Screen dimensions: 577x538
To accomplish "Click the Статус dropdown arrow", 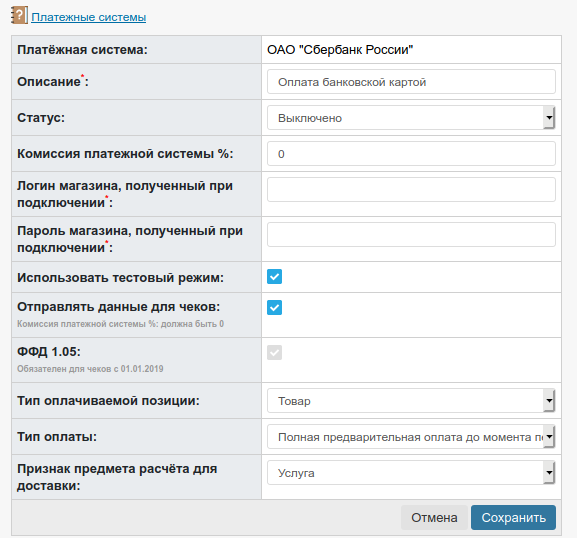I will [x=549, y=118].
